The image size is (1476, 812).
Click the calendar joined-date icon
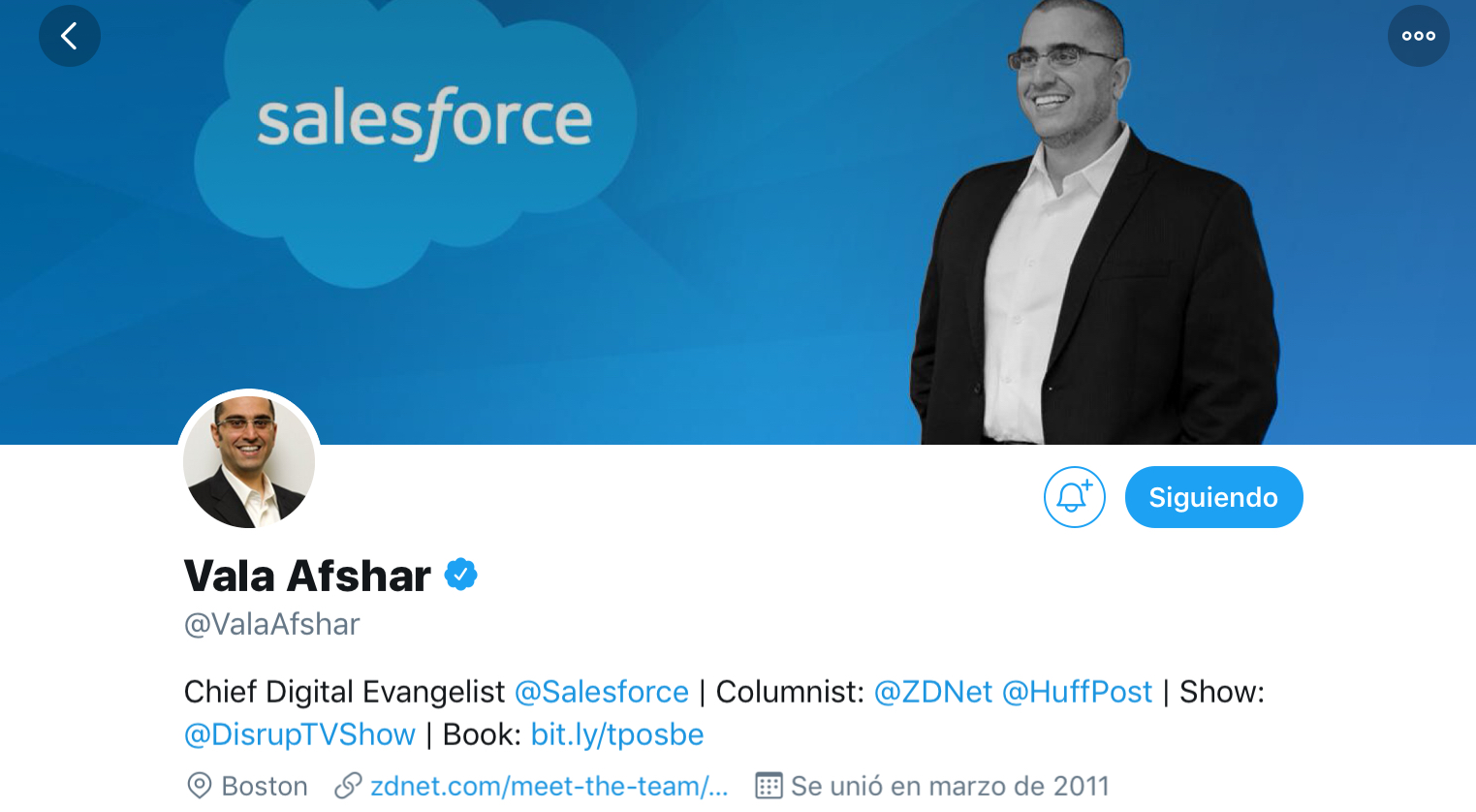[769, 785]
